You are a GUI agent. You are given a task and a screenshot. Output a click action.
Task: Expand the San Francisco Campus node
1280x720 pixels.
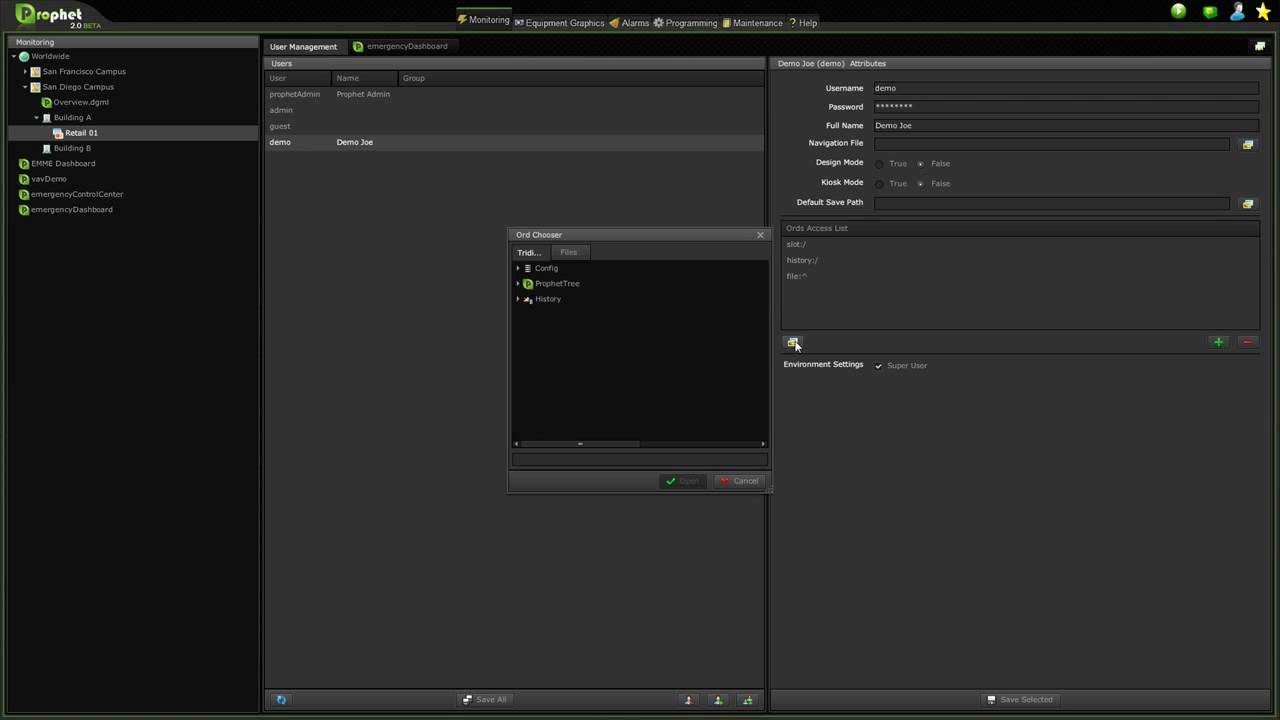point(25,72)
